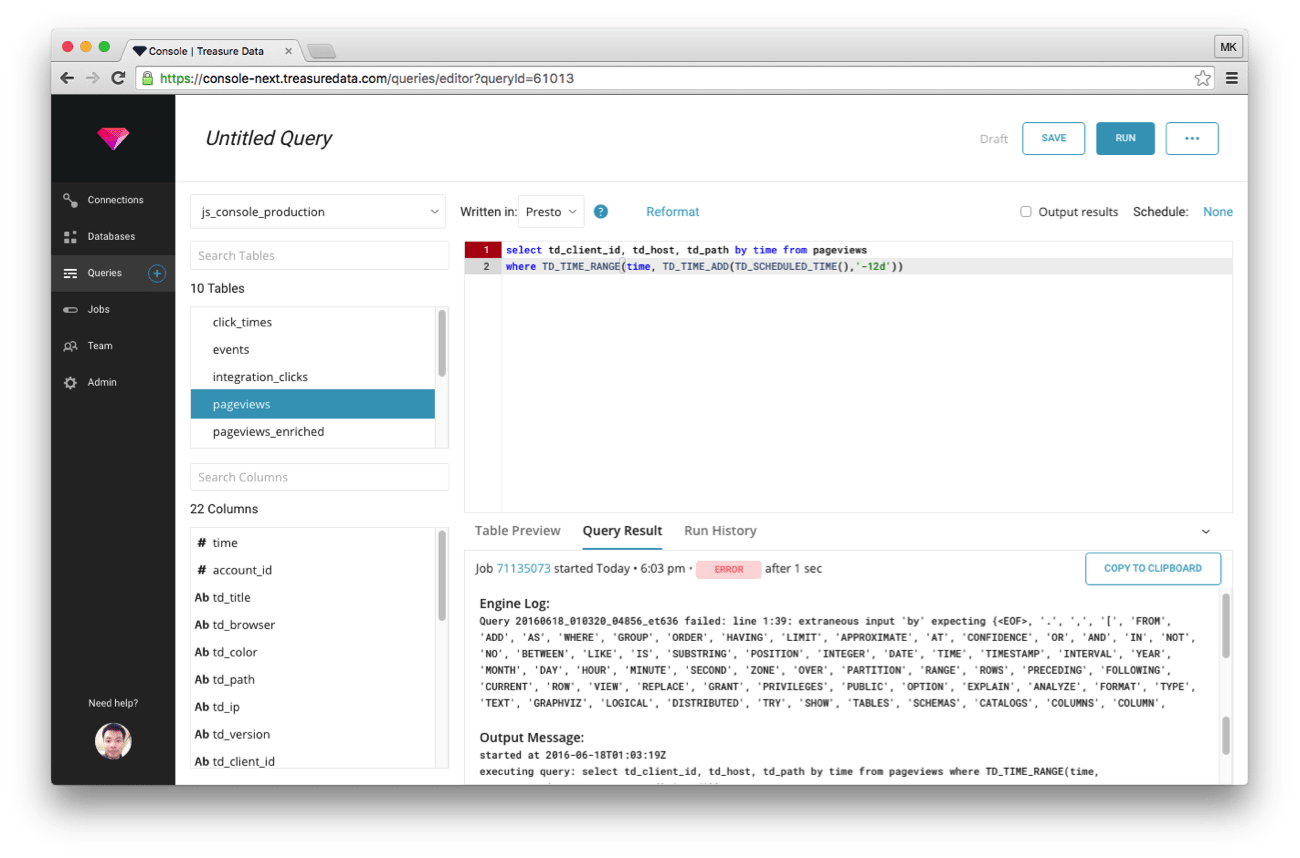Image resolution: width=1300 pixels, height=858 pixels.
Task: Open the more options ellipsis button
Action: coord(1192,138)
